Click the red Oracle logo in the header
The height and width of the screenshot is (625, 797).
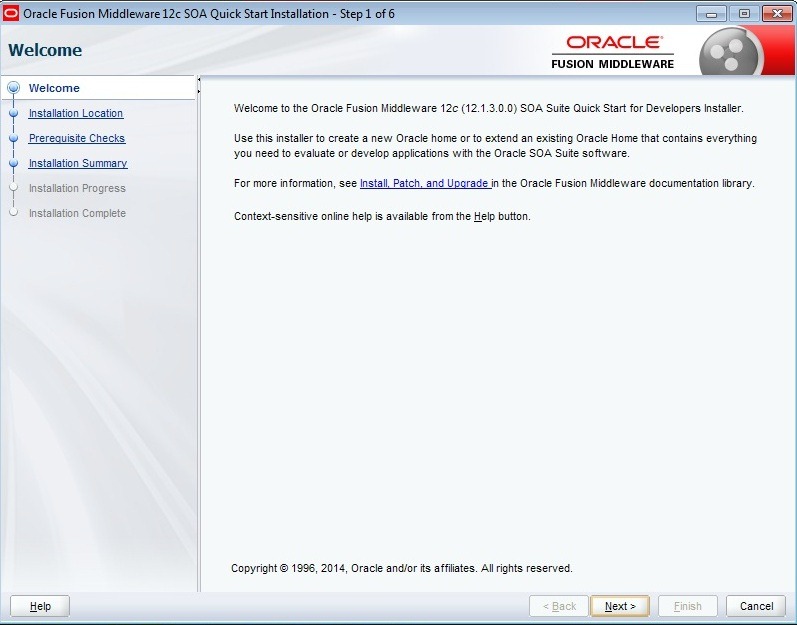pos(613,42)
